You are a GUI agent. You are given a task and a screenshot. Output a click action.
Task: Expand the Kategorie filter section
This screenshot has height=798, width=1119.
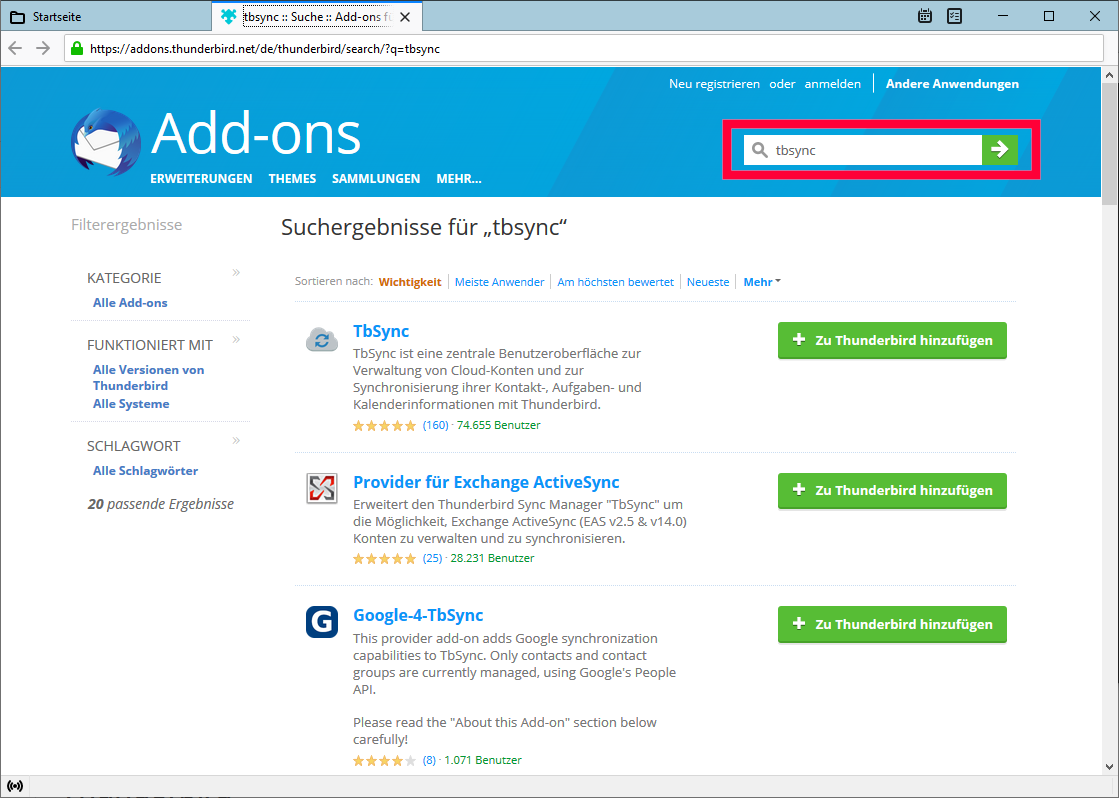[x=236, y=272]
